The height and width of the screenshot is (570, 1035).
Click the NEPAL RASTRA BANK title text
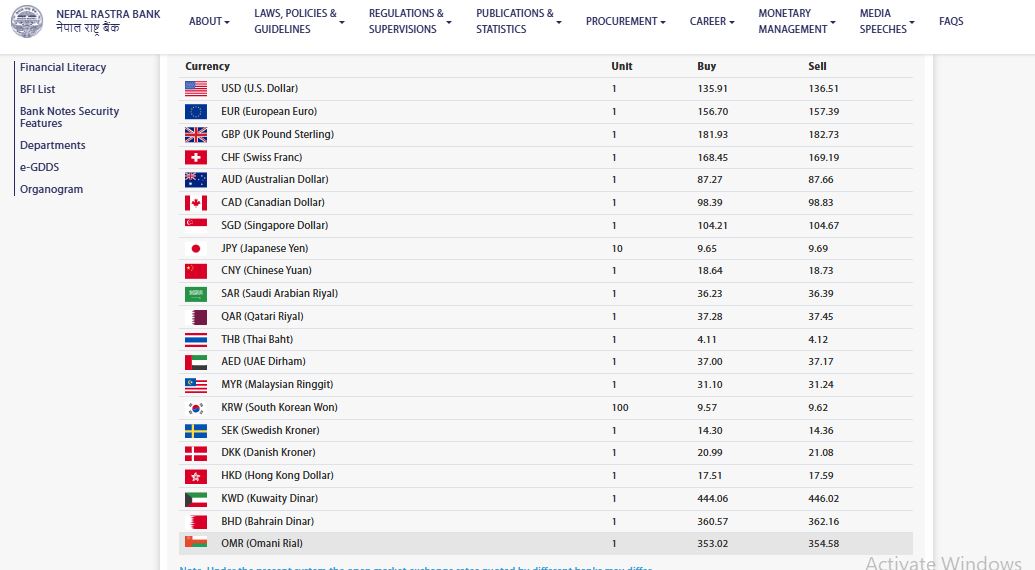pyautogui.click(x=108, y=14)
